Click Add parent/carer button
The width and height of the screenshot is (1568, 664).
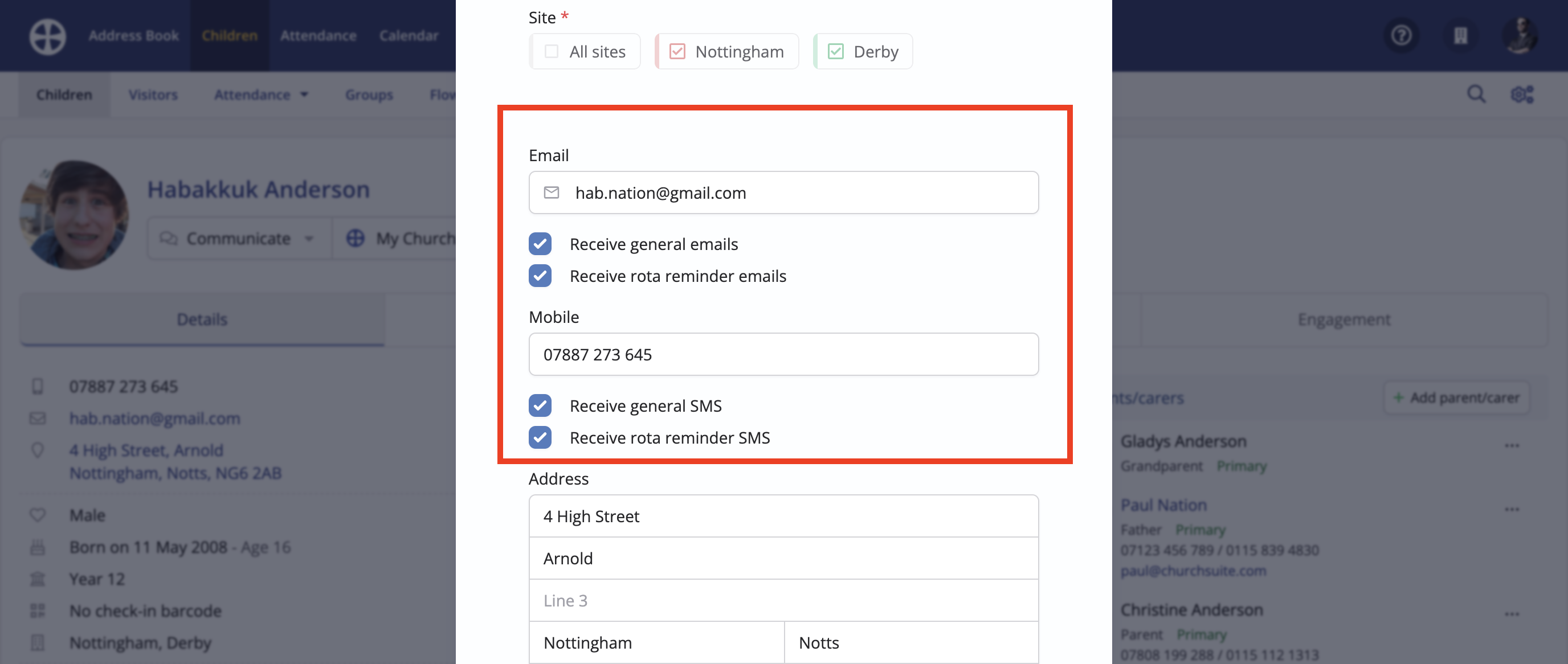point(1456,398)
